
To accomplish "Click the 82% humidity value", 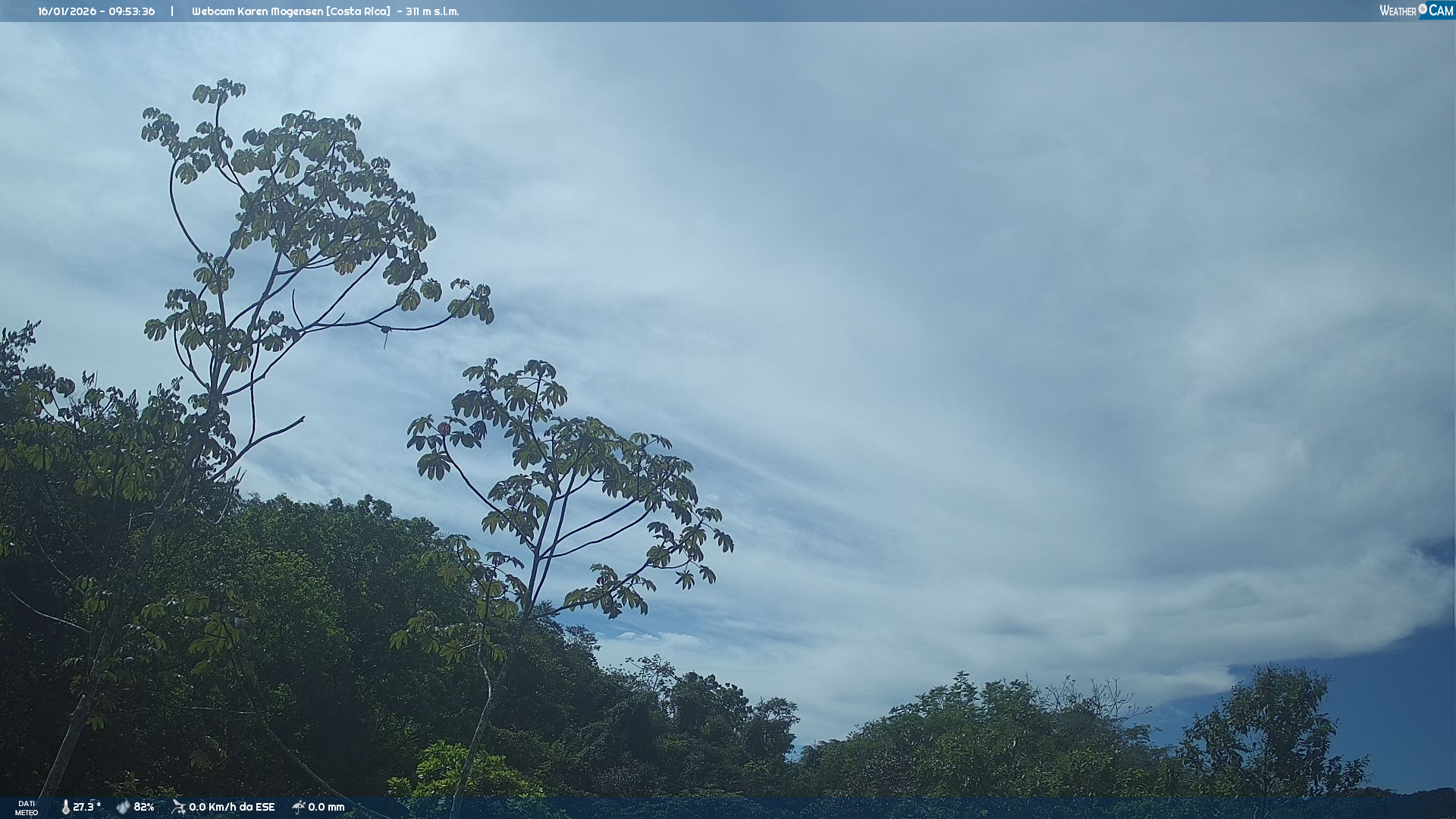I will coord(144,807).
